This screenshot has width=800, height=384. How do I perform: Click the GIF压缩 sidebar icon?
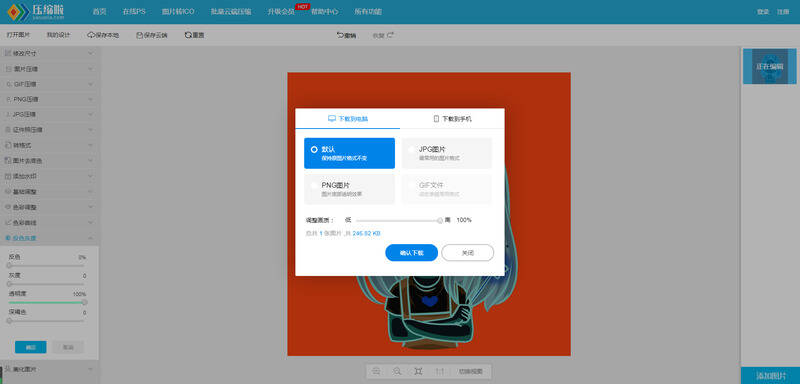tap(8, 84)
